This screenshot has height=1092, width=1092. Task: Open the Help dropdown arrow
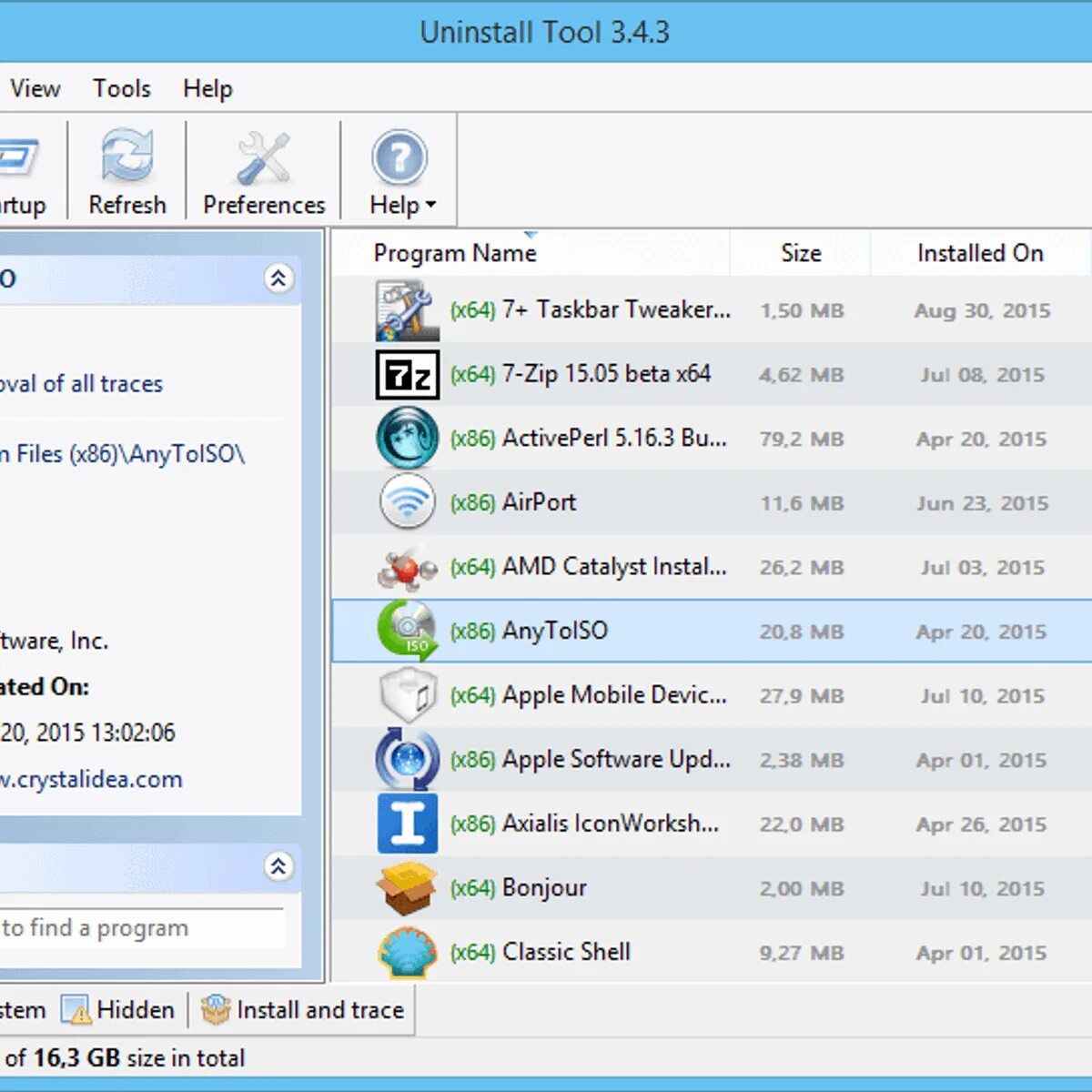click(x=430, y=206)
